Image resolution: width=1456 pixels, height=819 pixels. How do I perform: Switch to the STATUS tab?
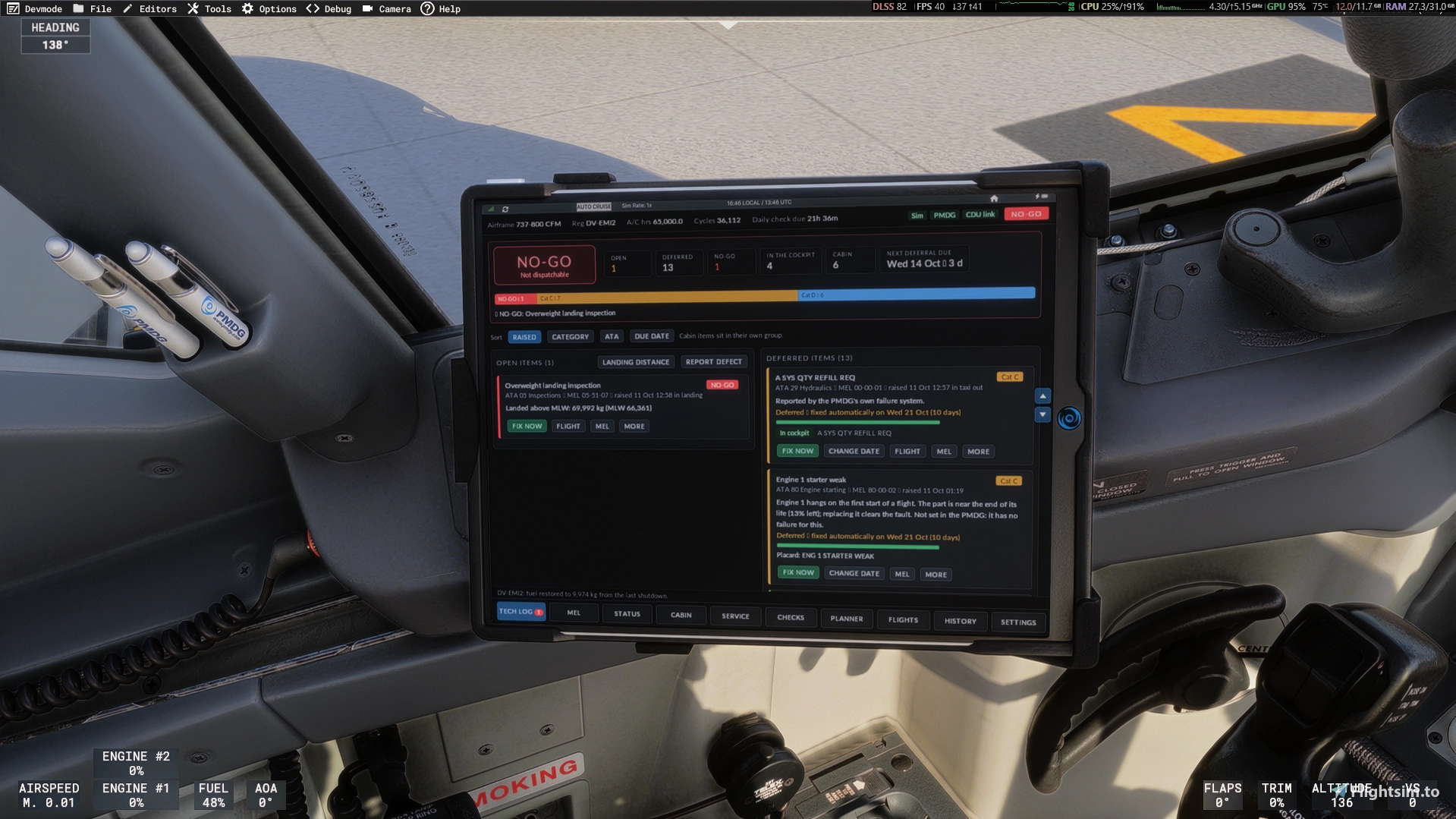627,614
